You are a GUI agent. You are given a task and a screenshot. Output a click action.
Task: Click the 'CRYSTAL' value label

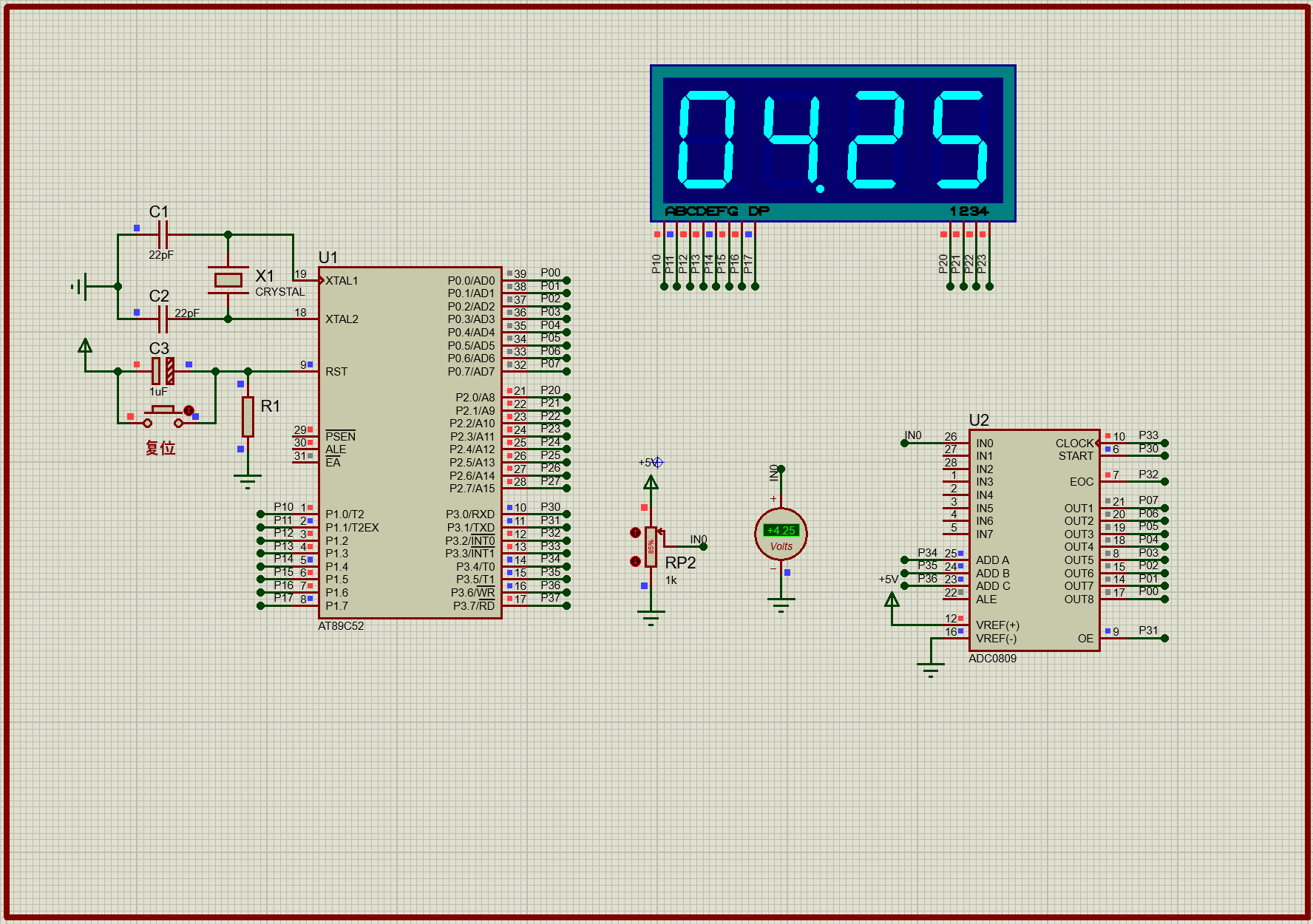pos(279,292)
